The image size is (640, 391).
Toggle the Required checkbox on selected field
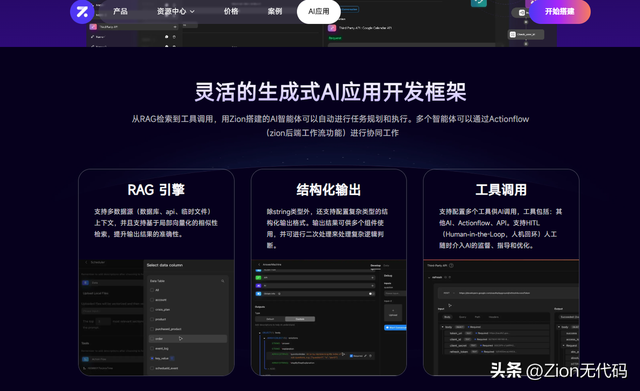tap(351, 356)
